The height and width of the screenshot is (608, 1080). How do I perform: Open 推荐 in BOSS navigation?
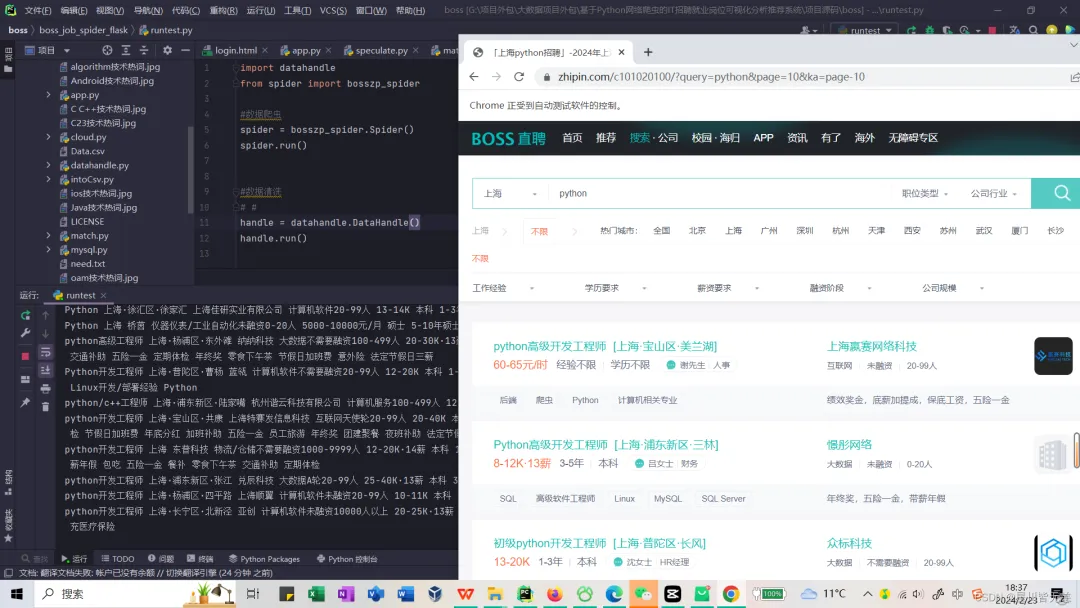tap(606, 138)
